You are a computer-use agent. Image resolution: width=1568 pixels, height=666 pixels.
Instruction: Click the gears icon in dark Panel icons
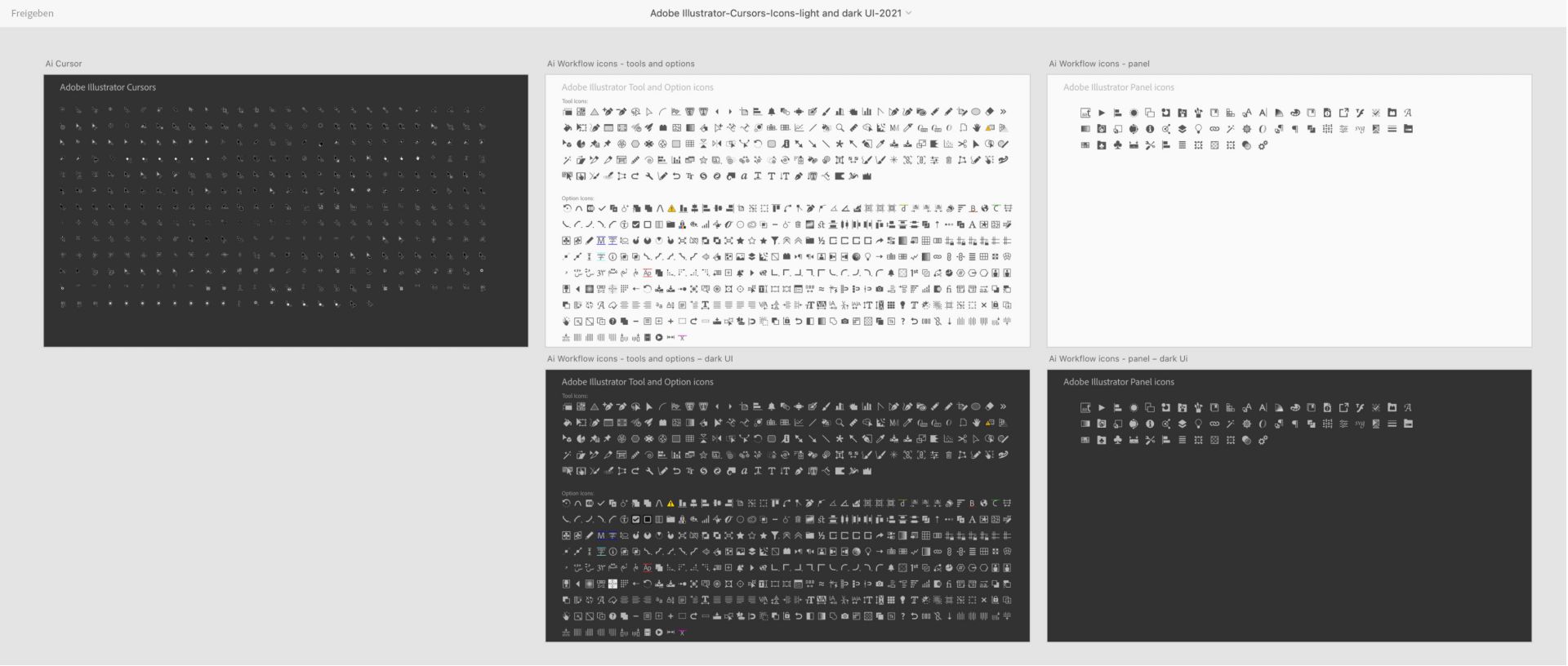[x=1263, y=440]
